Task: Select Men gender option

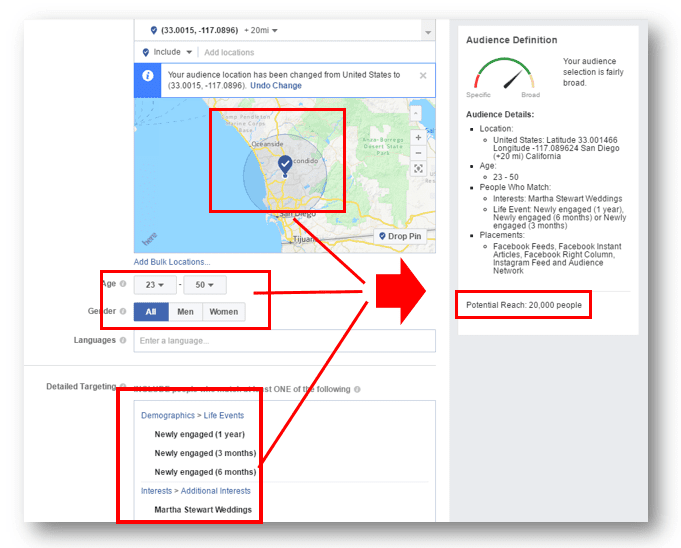Action: (185, 312)
